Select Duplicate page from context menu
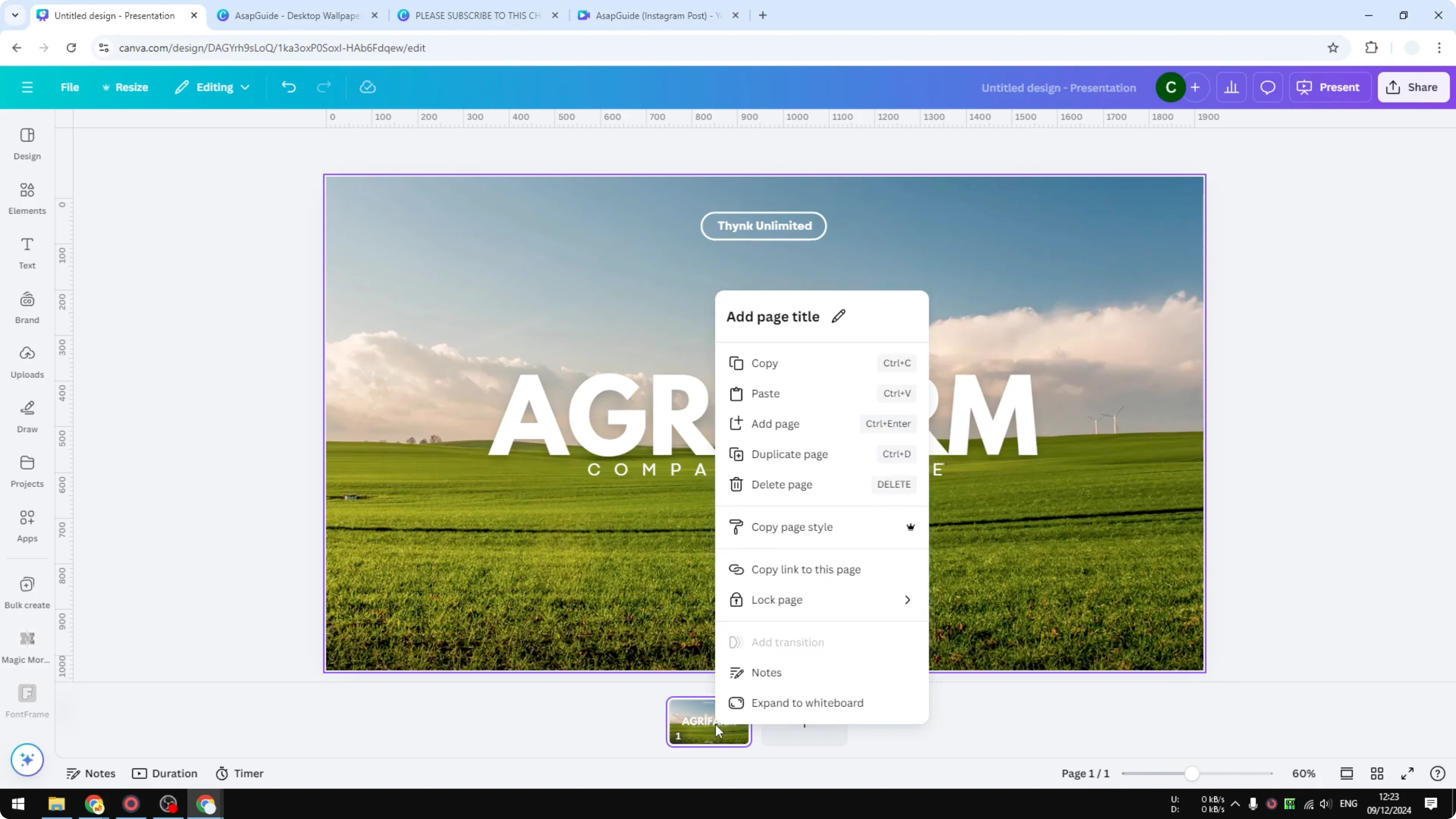The width and height of the screenshot is (1456, 819). click(x=790, y=454)
